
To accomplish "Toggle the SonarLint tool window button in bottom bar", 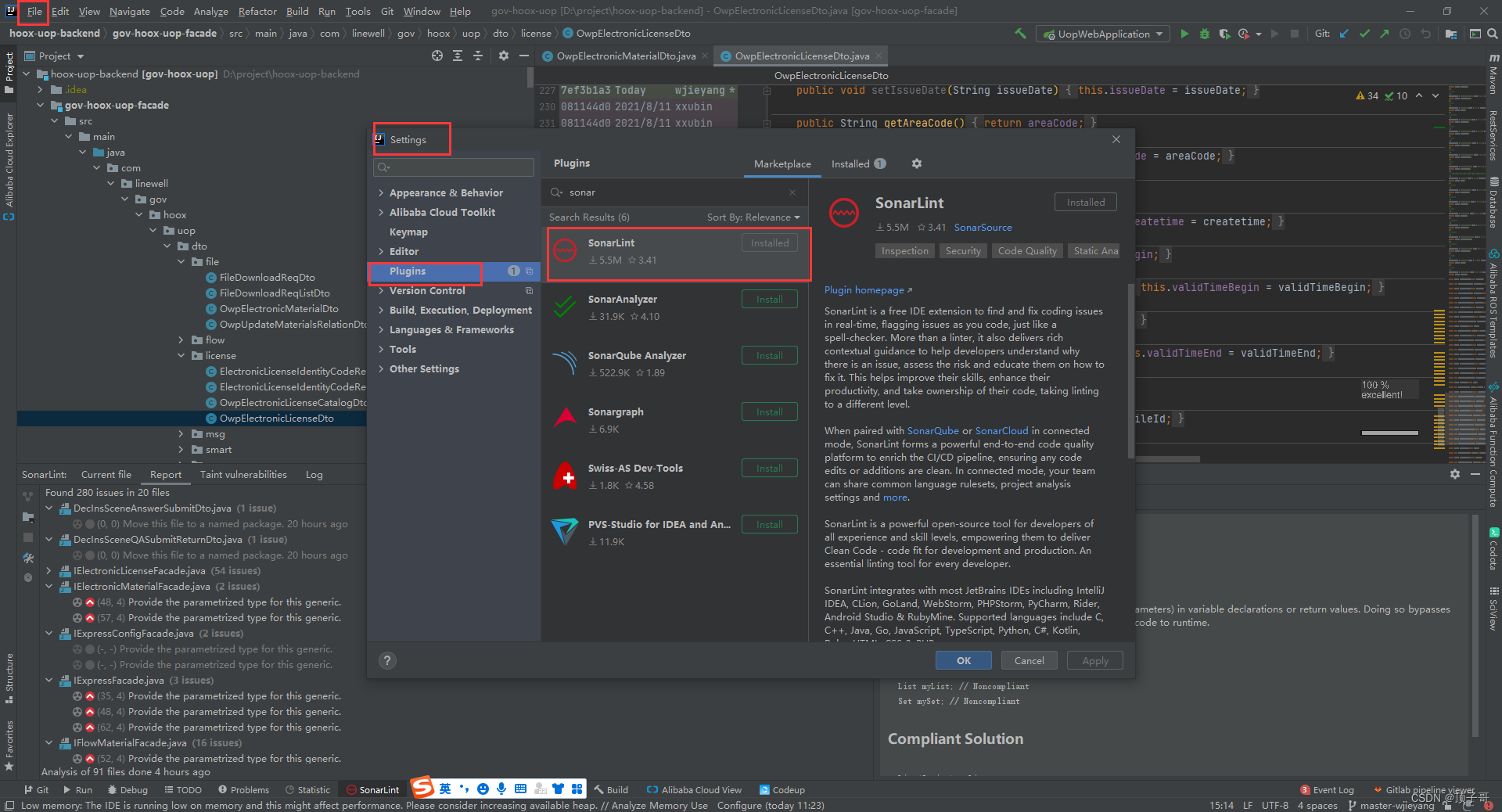I will (373, 789).
